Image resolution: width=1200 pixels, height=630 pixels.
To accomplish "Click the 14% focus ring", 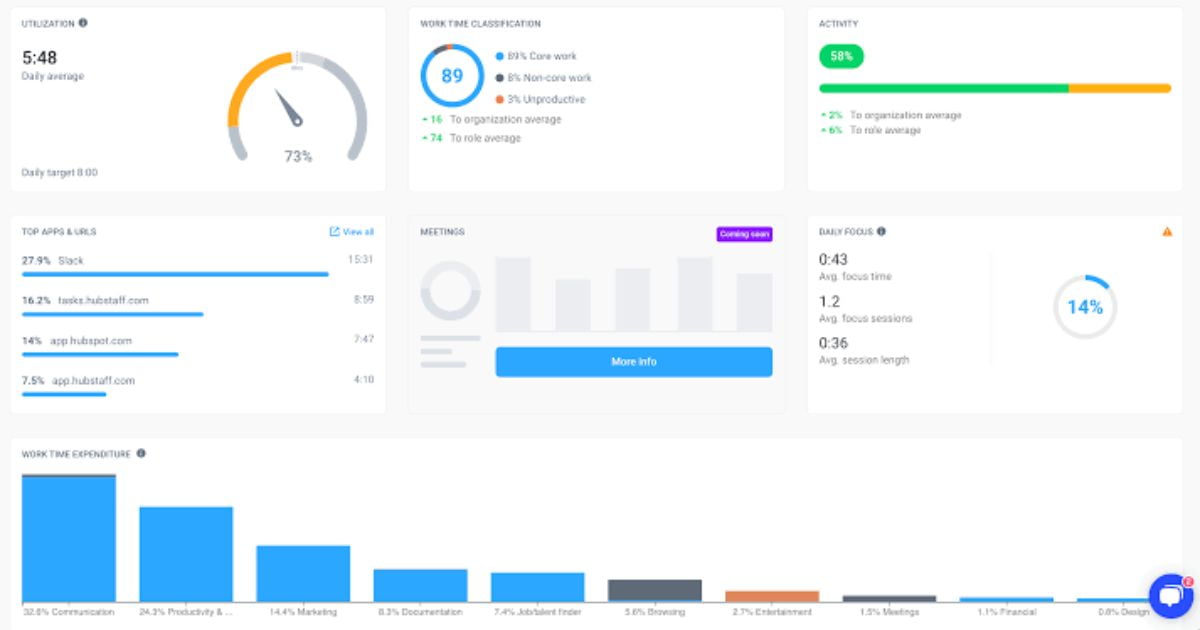I will tap(1084, 307).
